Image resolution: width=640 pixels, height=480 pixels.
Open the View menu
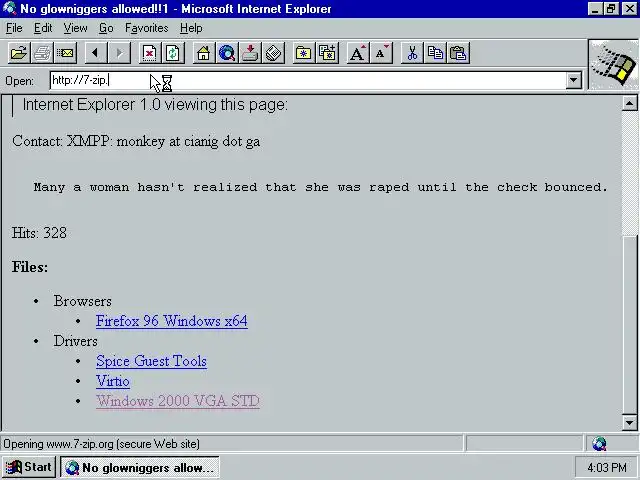click(x=76, y=28)
